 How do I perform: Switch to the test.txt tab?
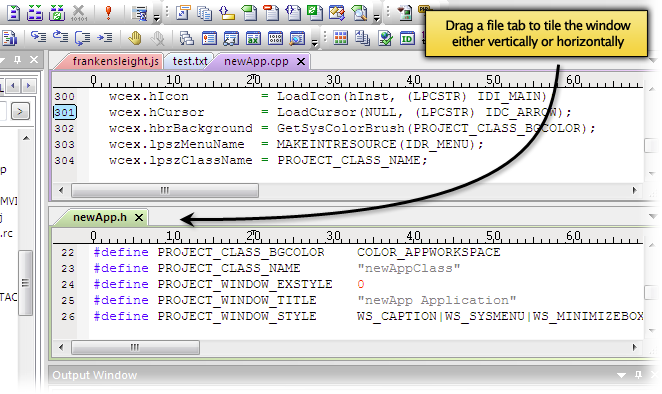click(190, 62)
